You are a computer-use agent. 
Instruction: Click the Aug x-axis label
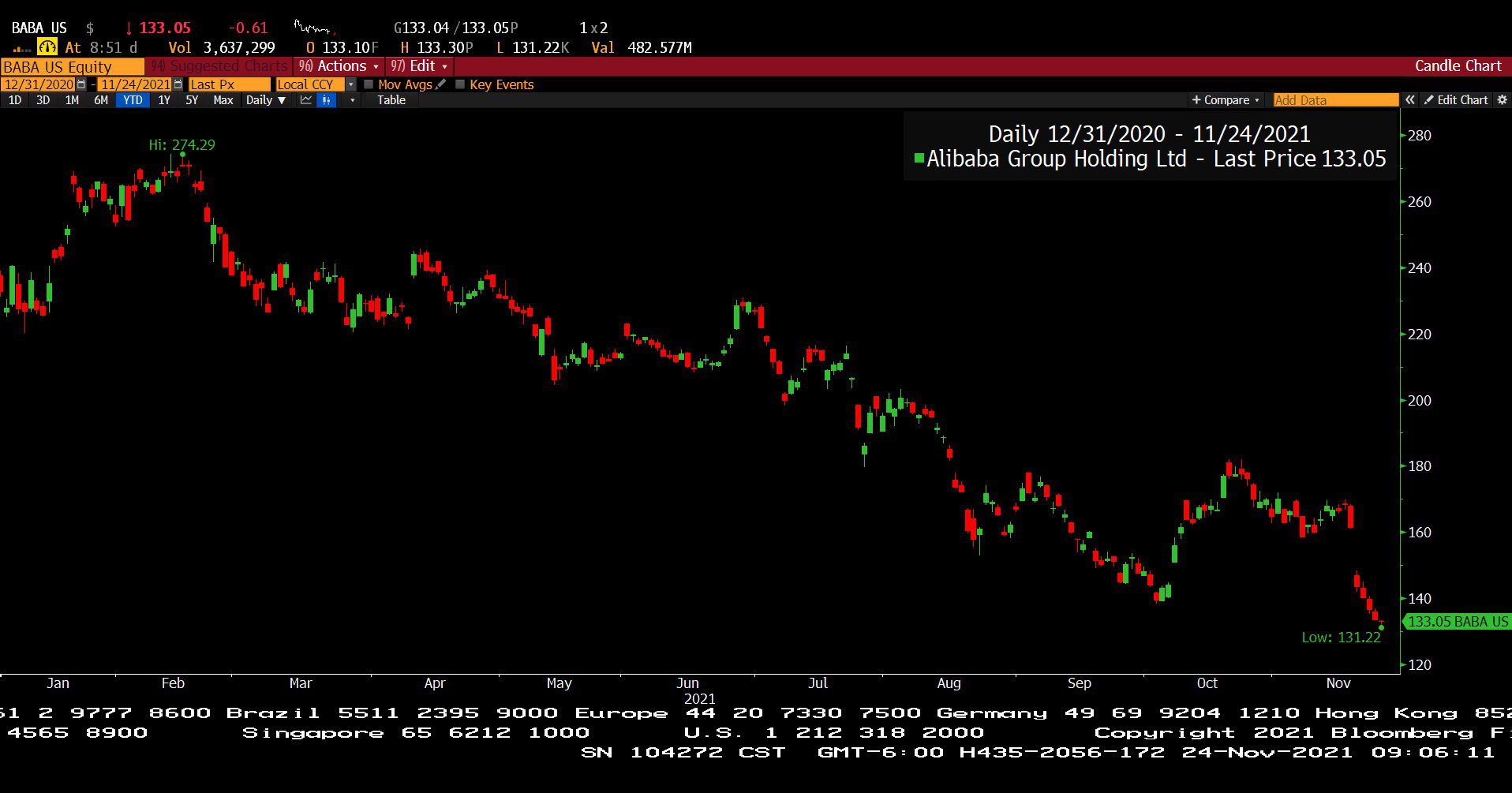tap(949, 683)
